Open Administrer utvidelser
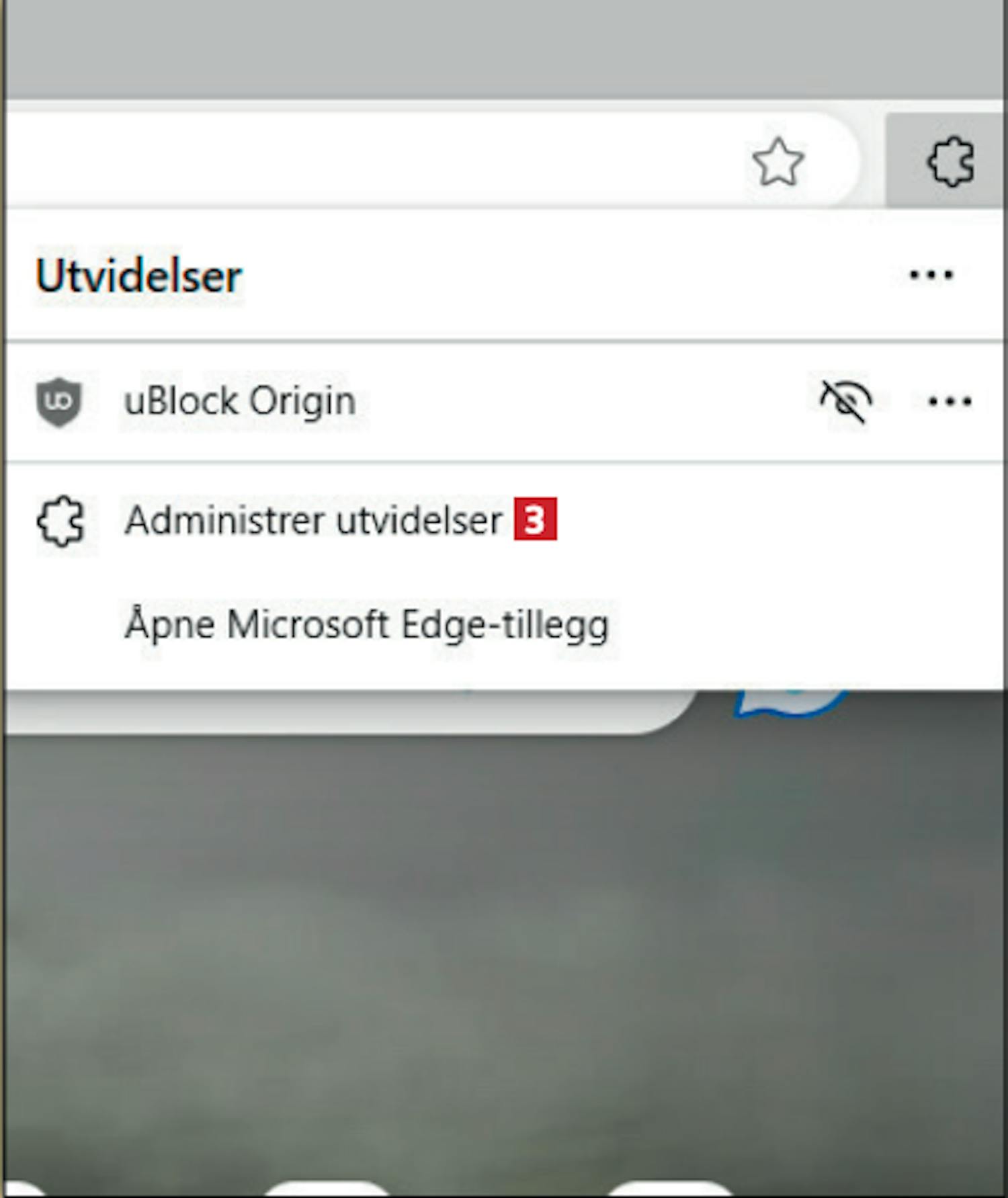1008x1198 pixels. (x=313, y=521)
